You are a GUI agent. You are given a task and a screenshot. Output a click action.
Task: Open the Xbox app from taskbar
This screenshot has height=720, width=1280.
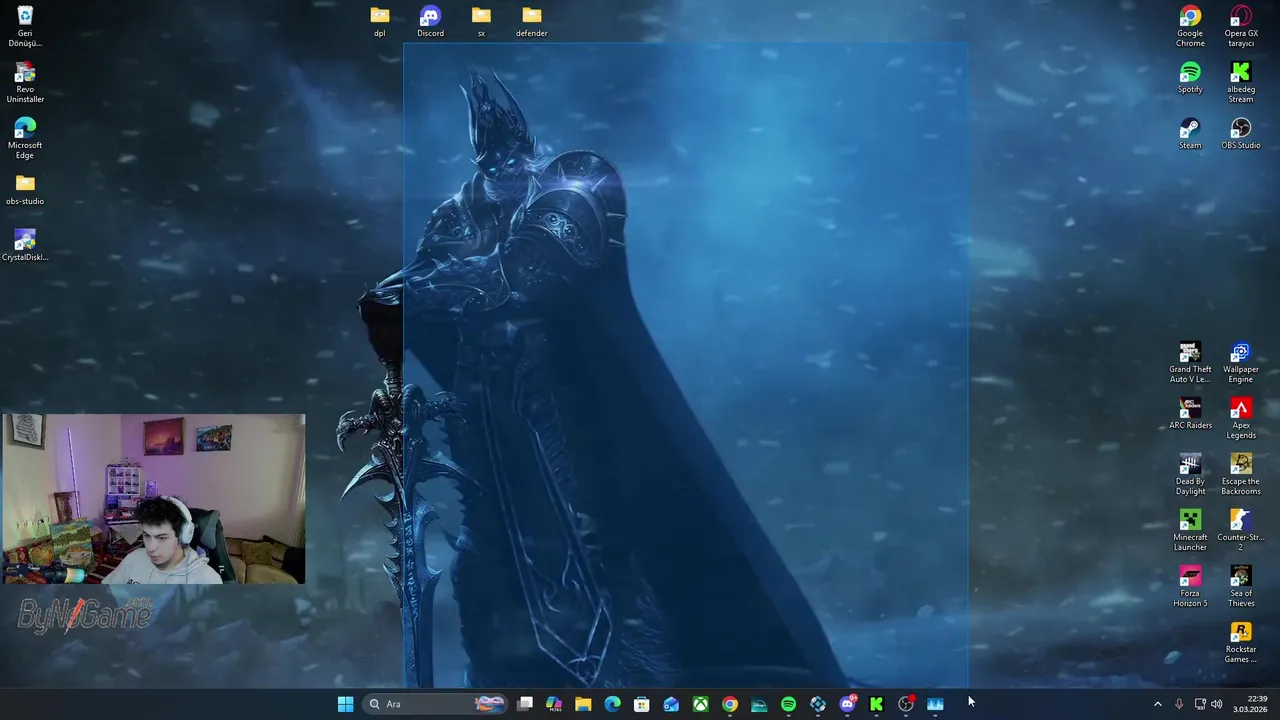700,704
